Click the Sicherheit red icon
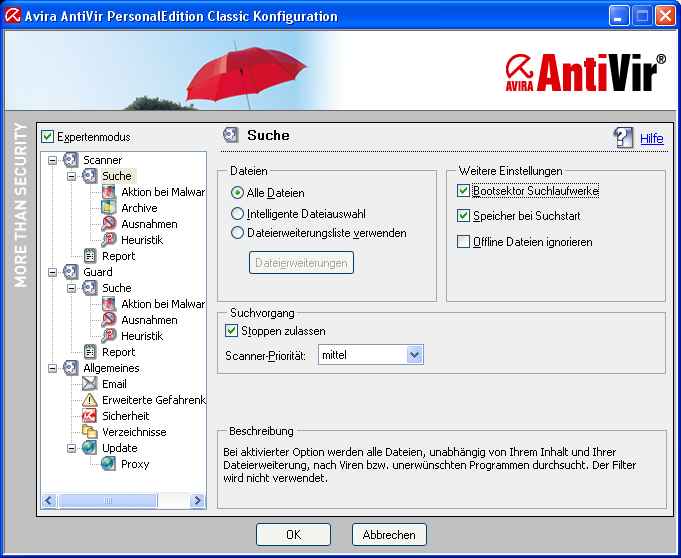The height and width of the screenshot is (558, 681). pyautogui.click(x=89, y=416)
